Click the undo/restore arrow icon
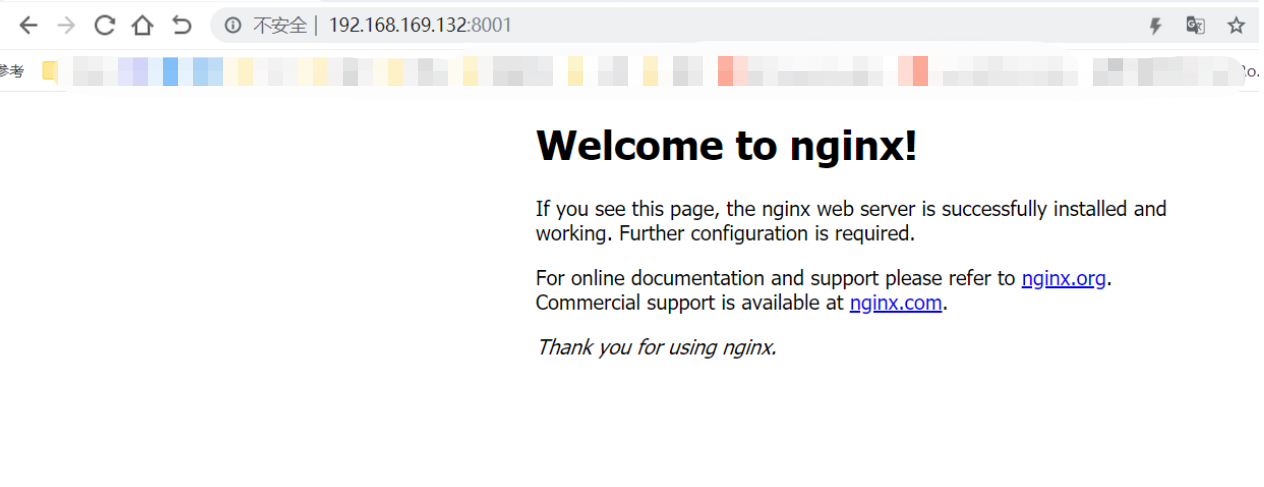 tap(181, 25)
